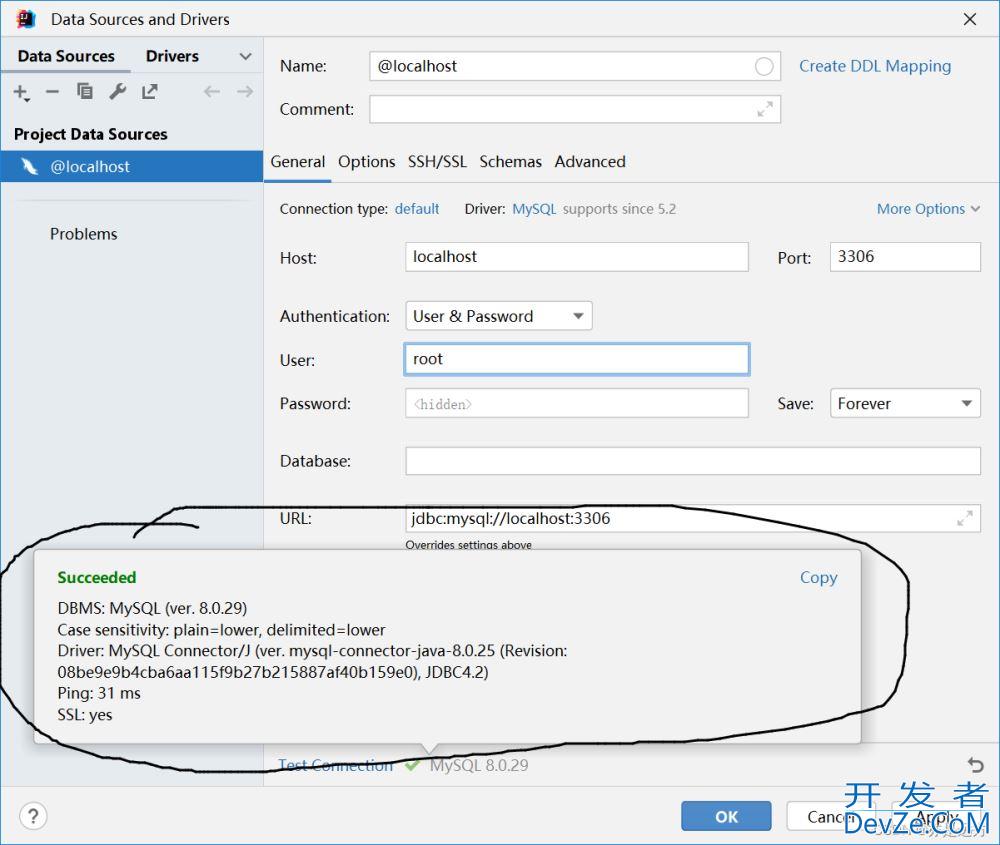Viewport: 1000px width, 845px height.
Task: Click Test Connection link
Action: tap(335, 765)
